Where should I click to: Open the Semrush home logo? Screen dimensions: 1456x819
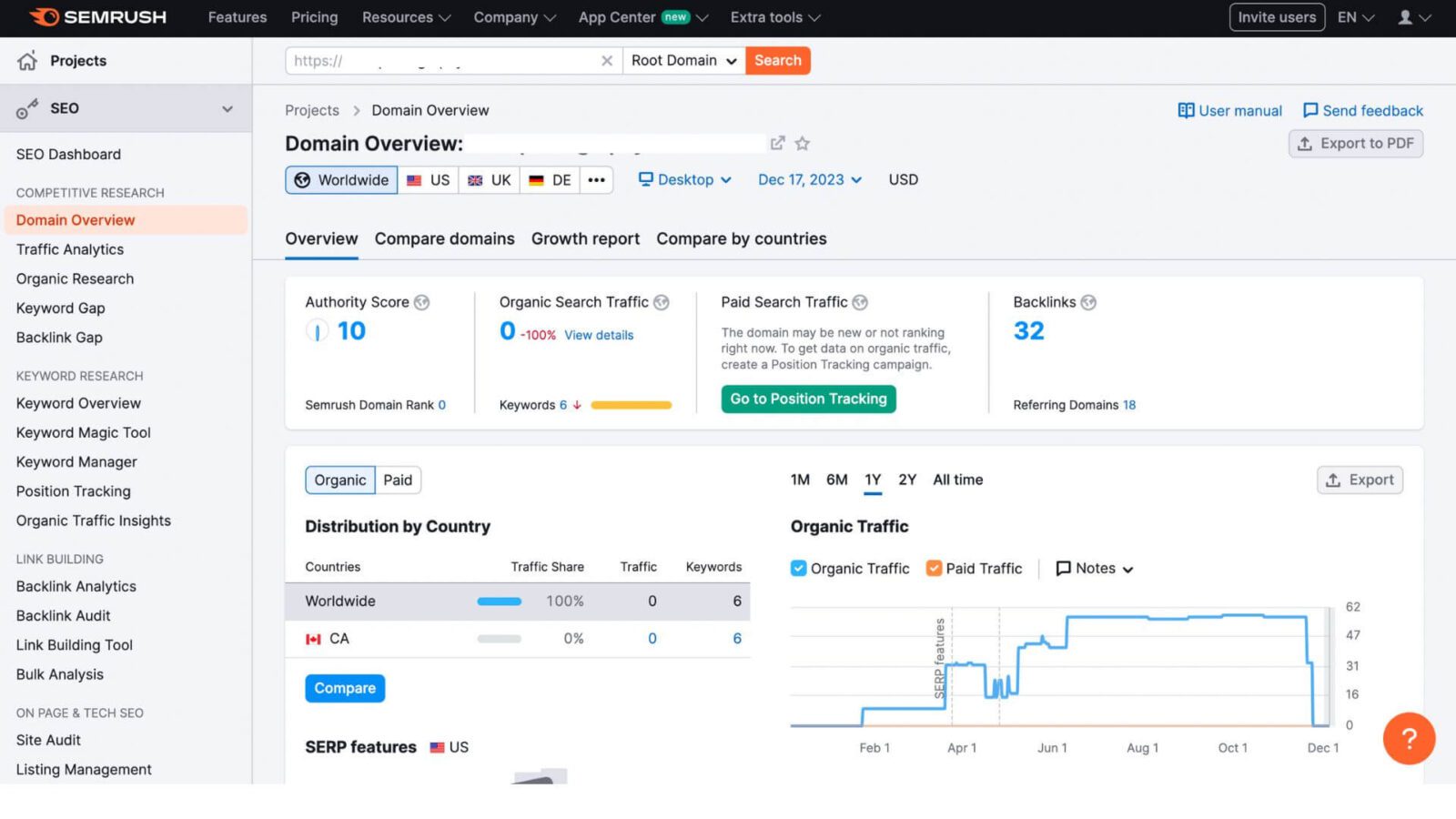click(x=97, y=16)
